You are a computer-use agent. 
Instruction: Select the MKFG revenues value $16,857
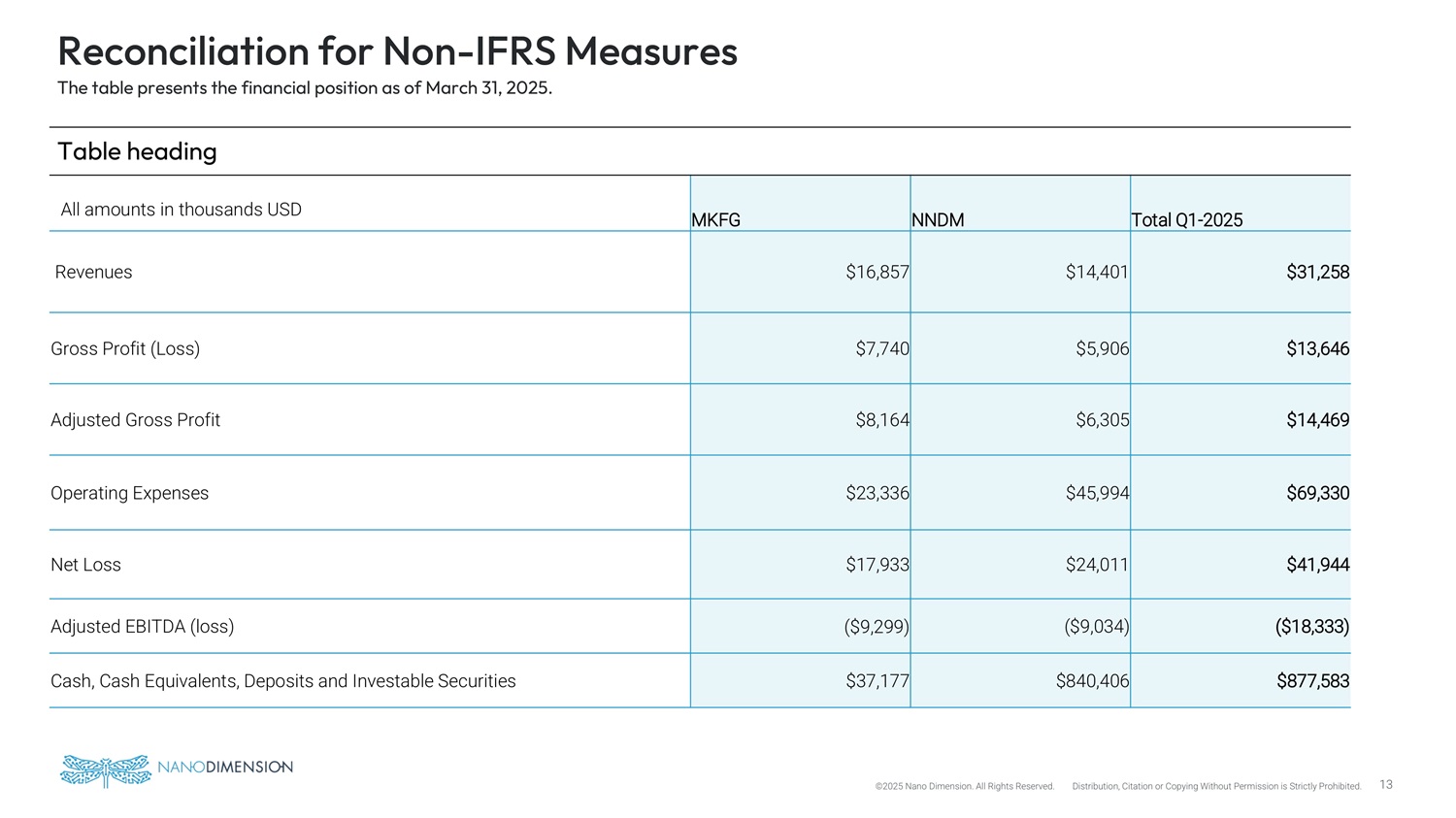[x=877, y=273]
